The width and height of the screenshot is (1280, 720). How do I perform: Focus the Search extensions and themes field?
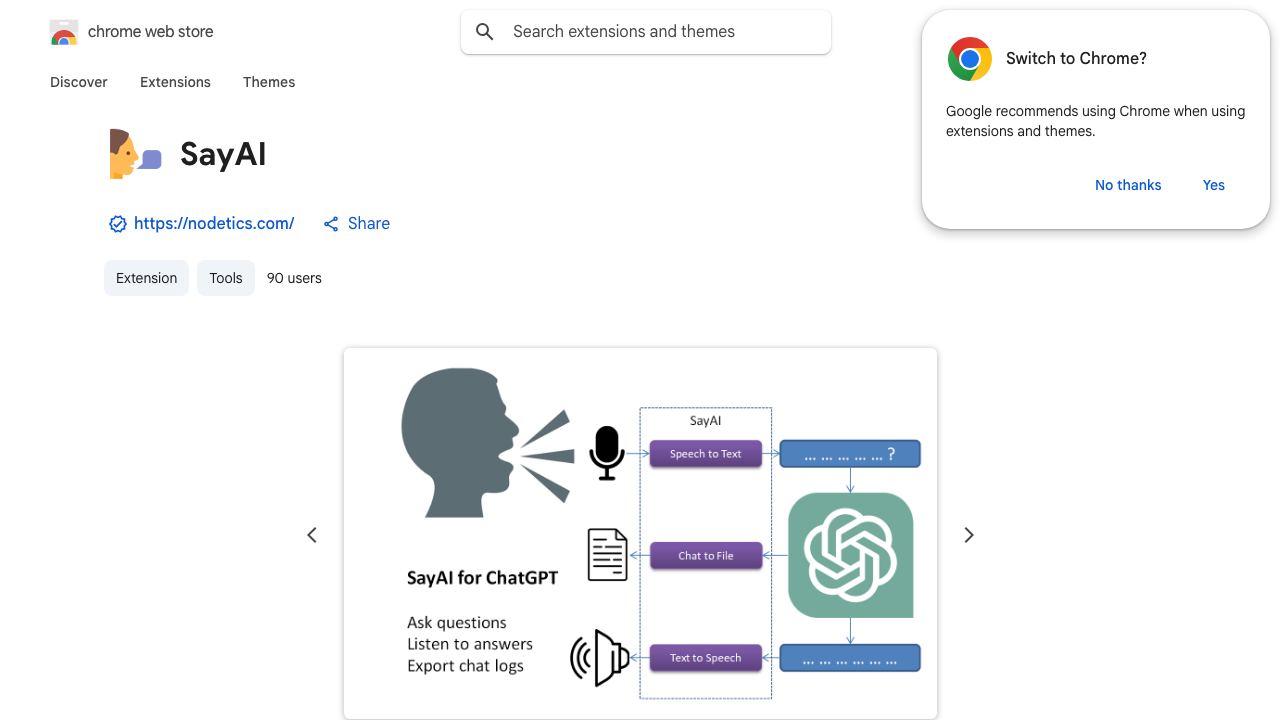click(646, 32)
